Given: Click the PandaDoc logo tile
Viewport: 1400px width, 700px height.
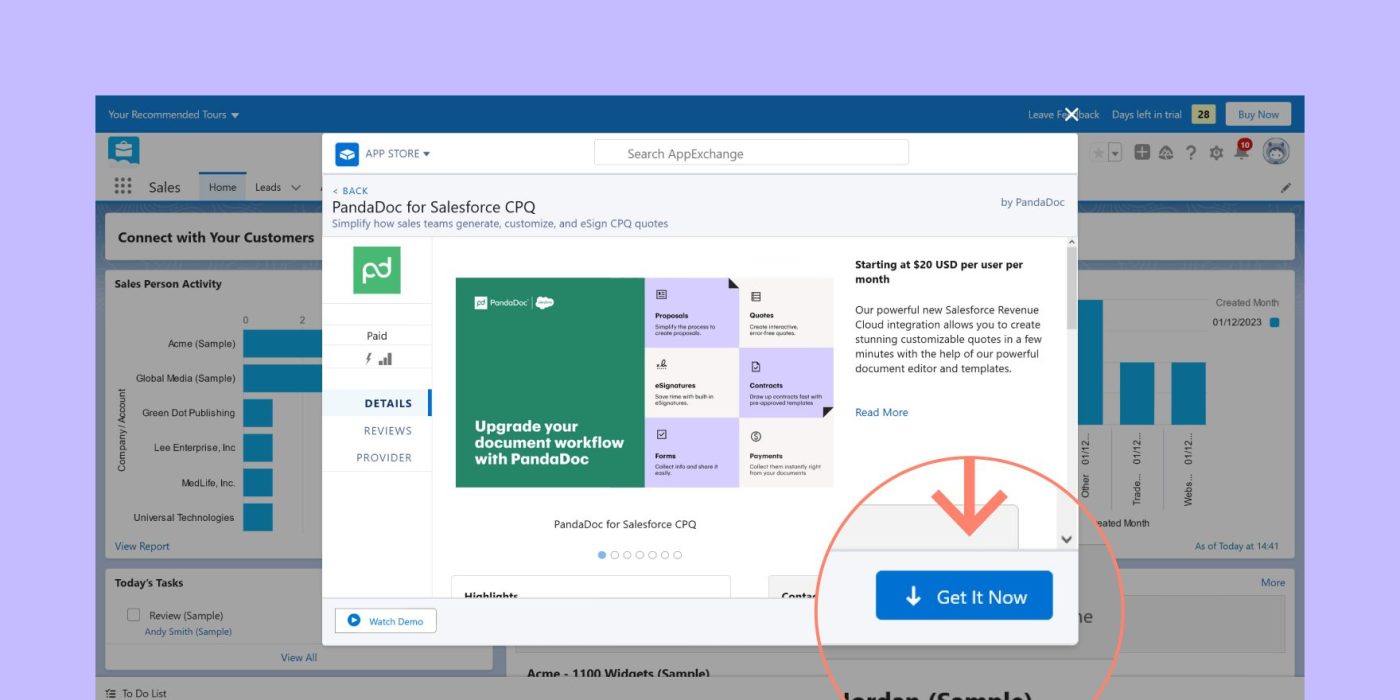Looking at the screenshot, I should (x=377, y=270).
